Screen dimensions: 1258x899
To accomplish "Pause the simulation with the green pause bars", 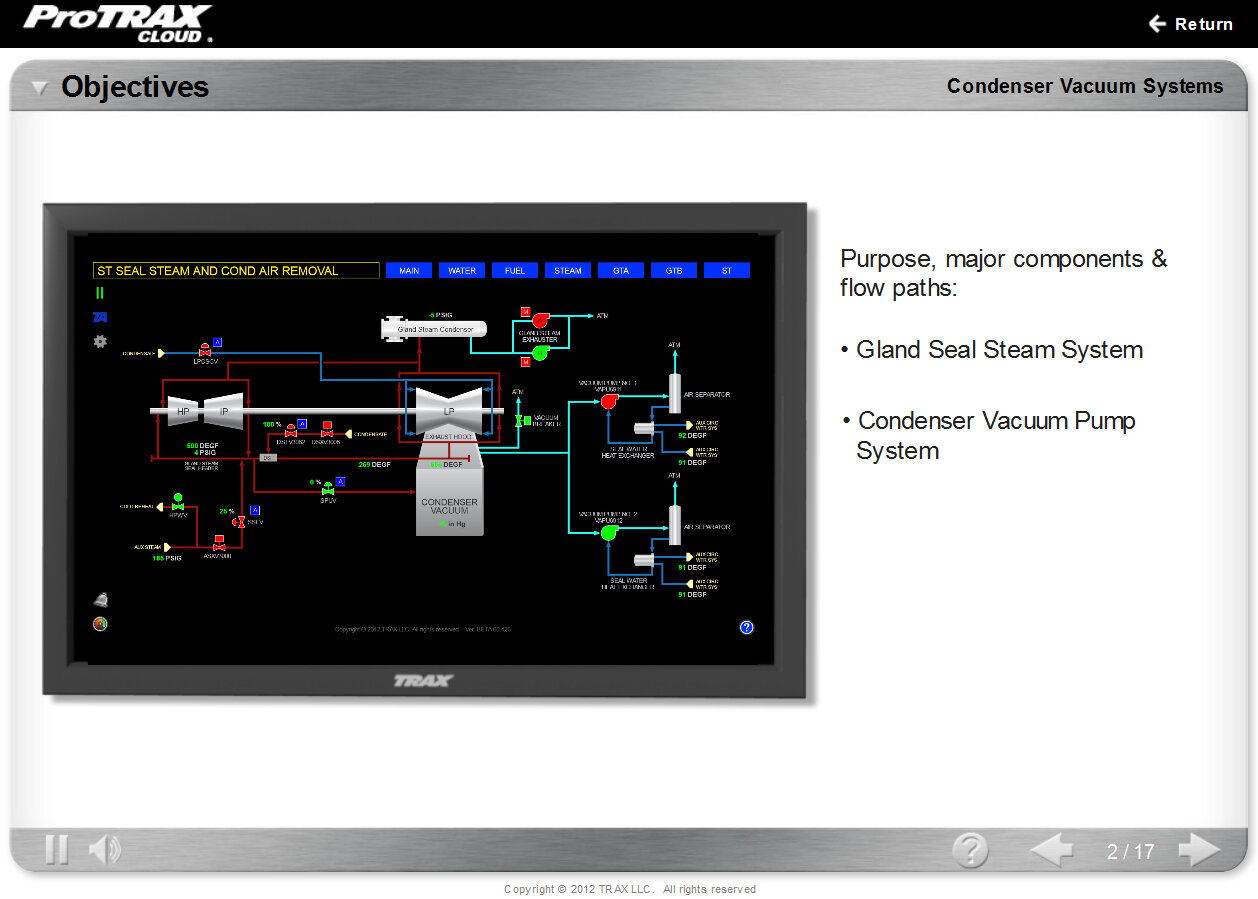I will pyautogui.click(x=99, y=292).
